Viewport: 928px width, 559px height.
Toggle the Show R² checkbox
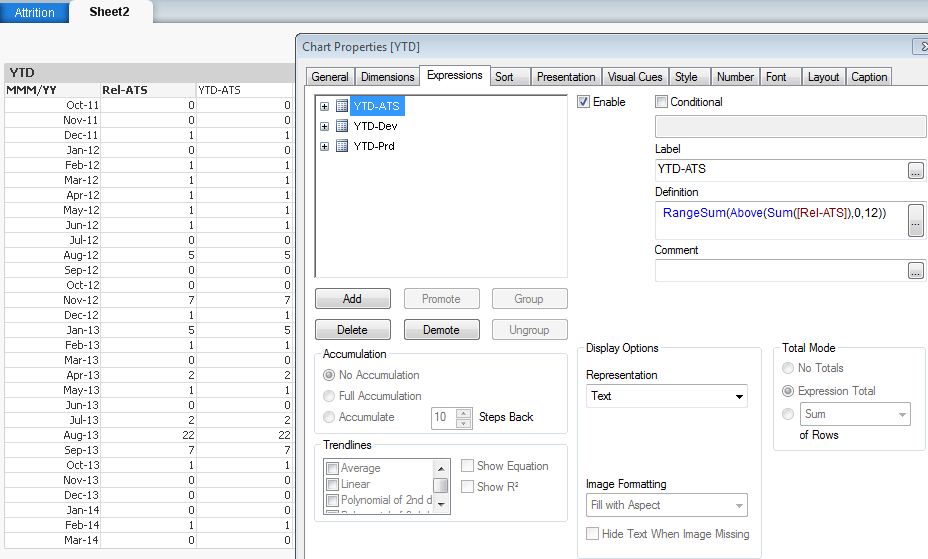pos(468,486)
